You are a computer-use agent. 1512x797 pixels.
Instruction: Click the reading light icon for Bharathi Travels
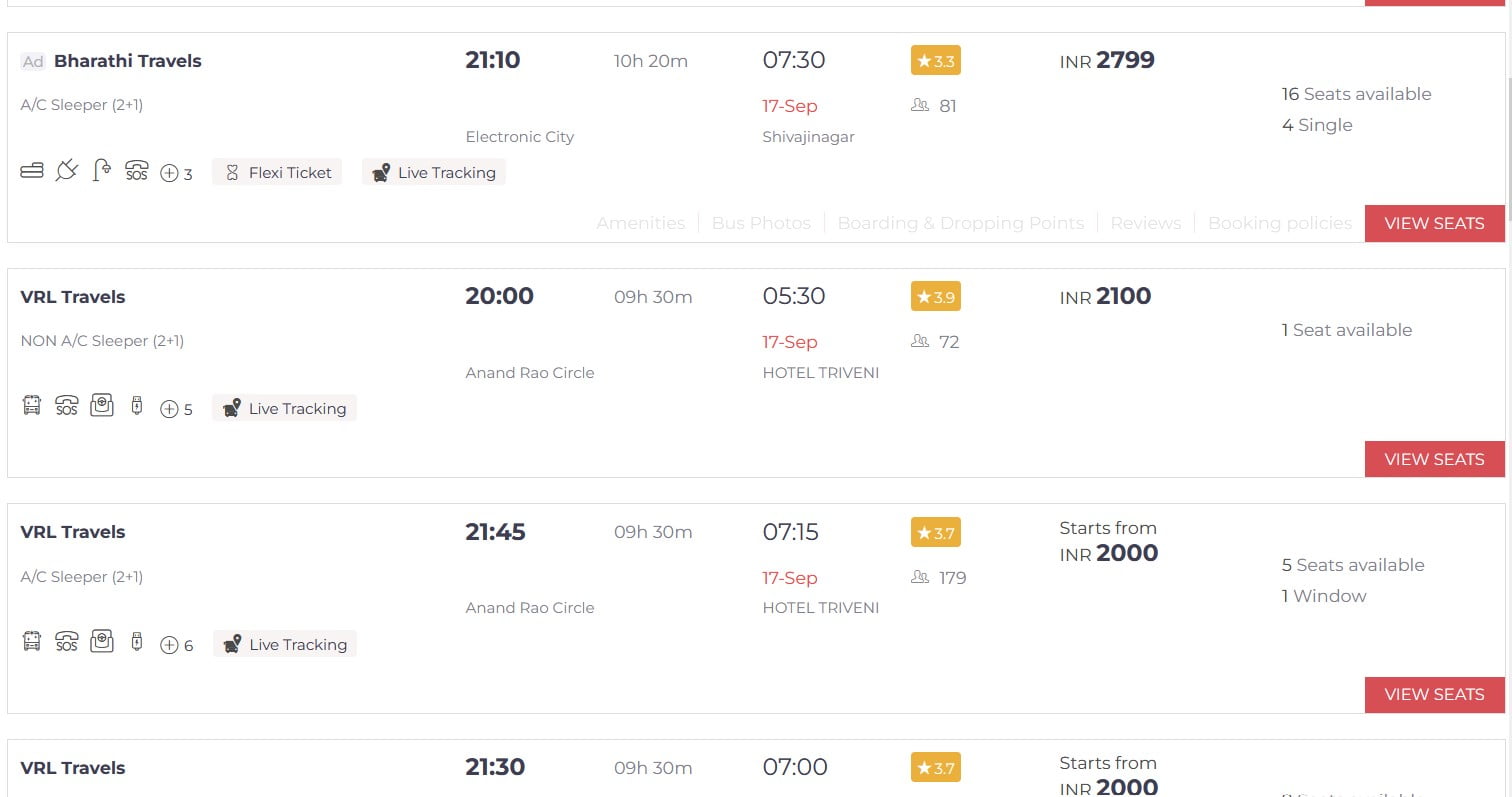(101, 171)
